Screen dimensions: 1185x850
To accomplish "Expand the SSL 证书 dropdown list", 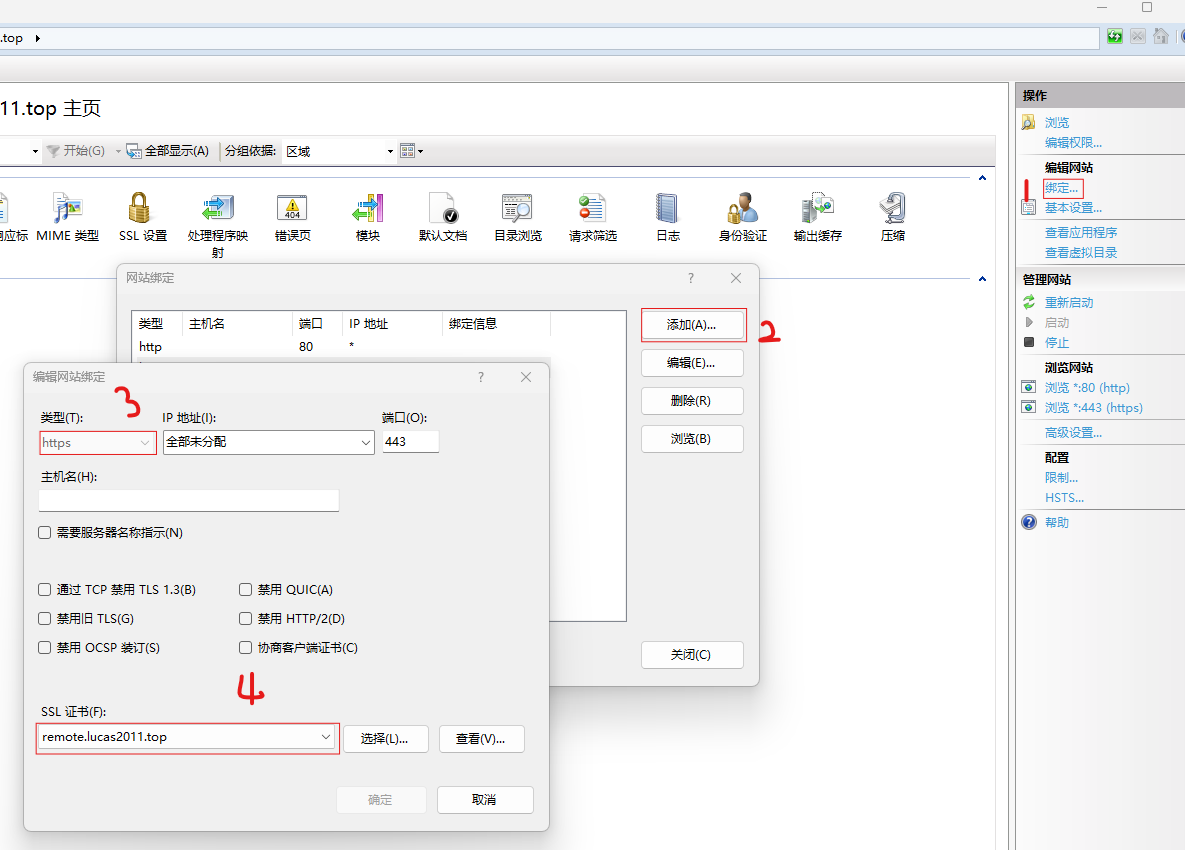I will coord(326,738).
